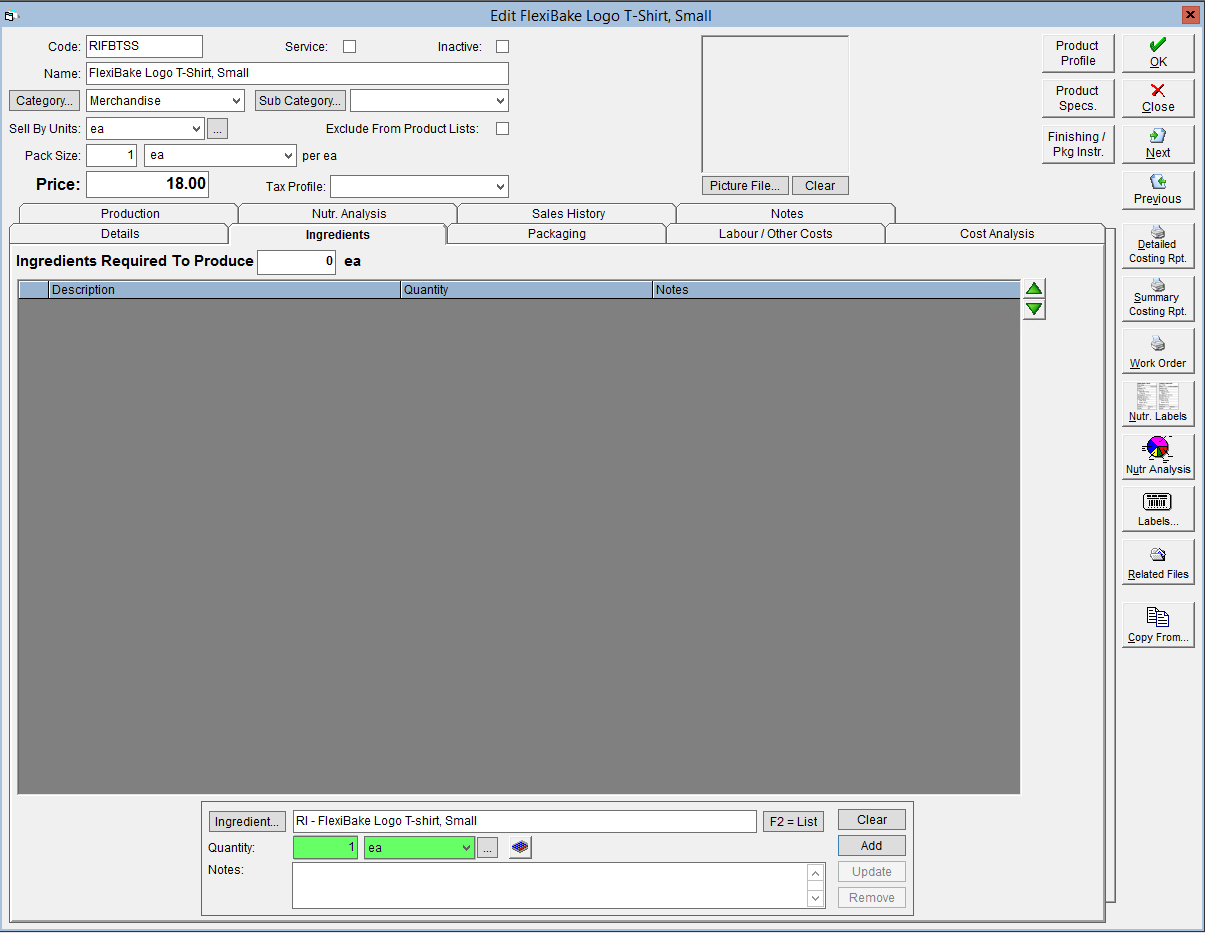Open the Work Order printout
Screen dimensions: 1205x933
click(x=1158, y=351)
